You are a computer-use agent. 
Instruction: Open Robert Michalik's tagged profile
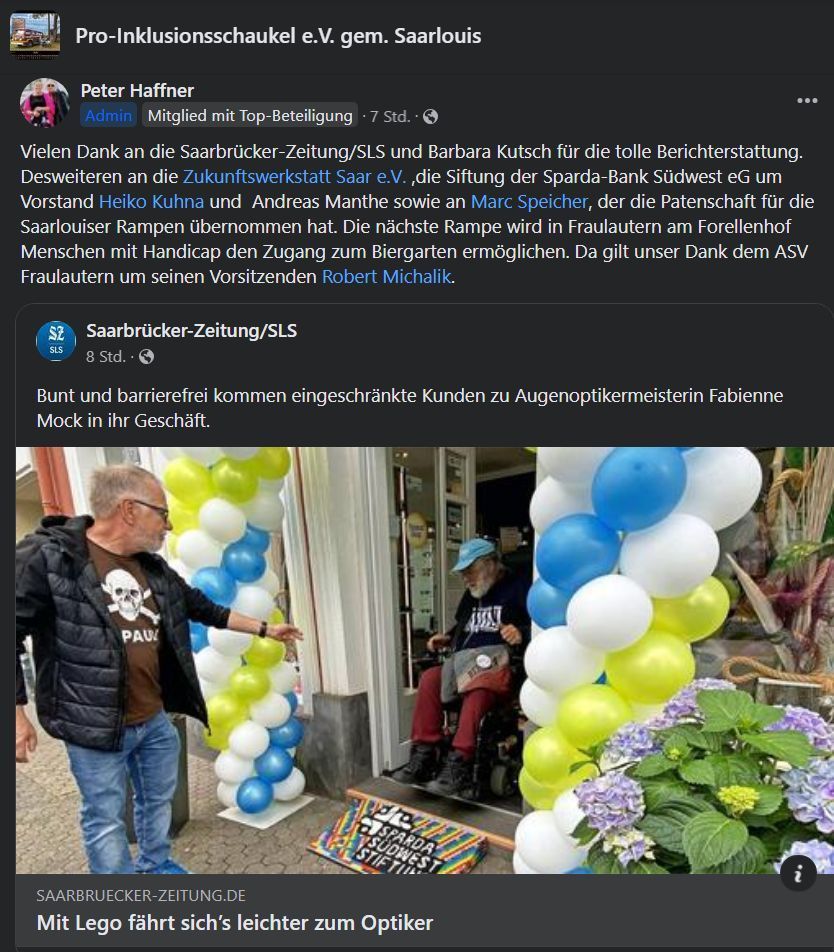point(387,276)
